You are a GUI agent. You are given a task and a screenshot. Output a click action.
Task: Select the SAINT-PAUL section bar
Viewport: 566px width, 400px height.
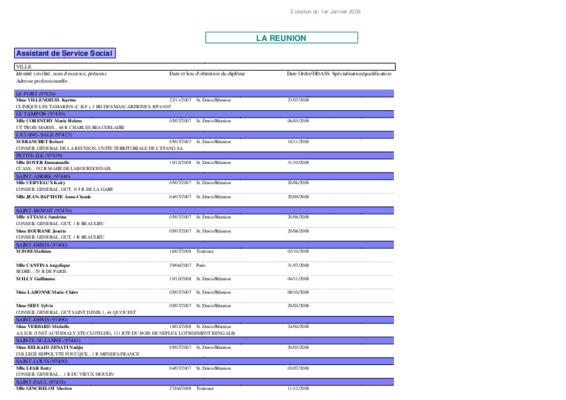[204, 382]
